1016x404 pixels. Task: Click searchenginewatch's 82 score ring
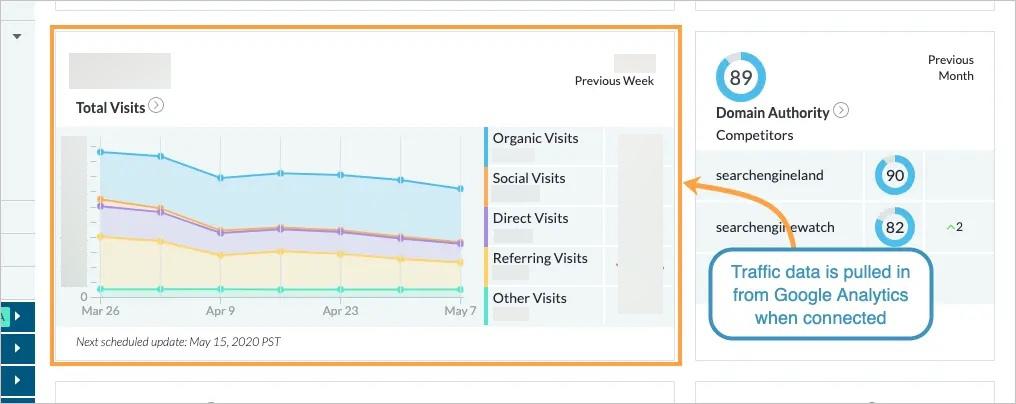895,227
